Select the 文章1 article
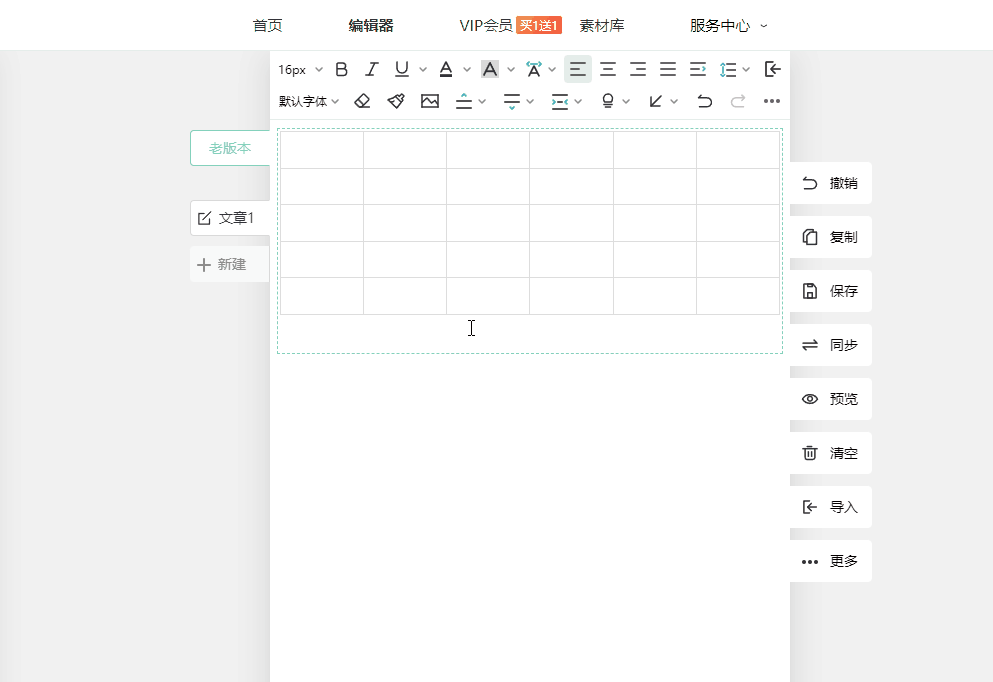Screen dimensions: 993x682 (x=230, y=218)
